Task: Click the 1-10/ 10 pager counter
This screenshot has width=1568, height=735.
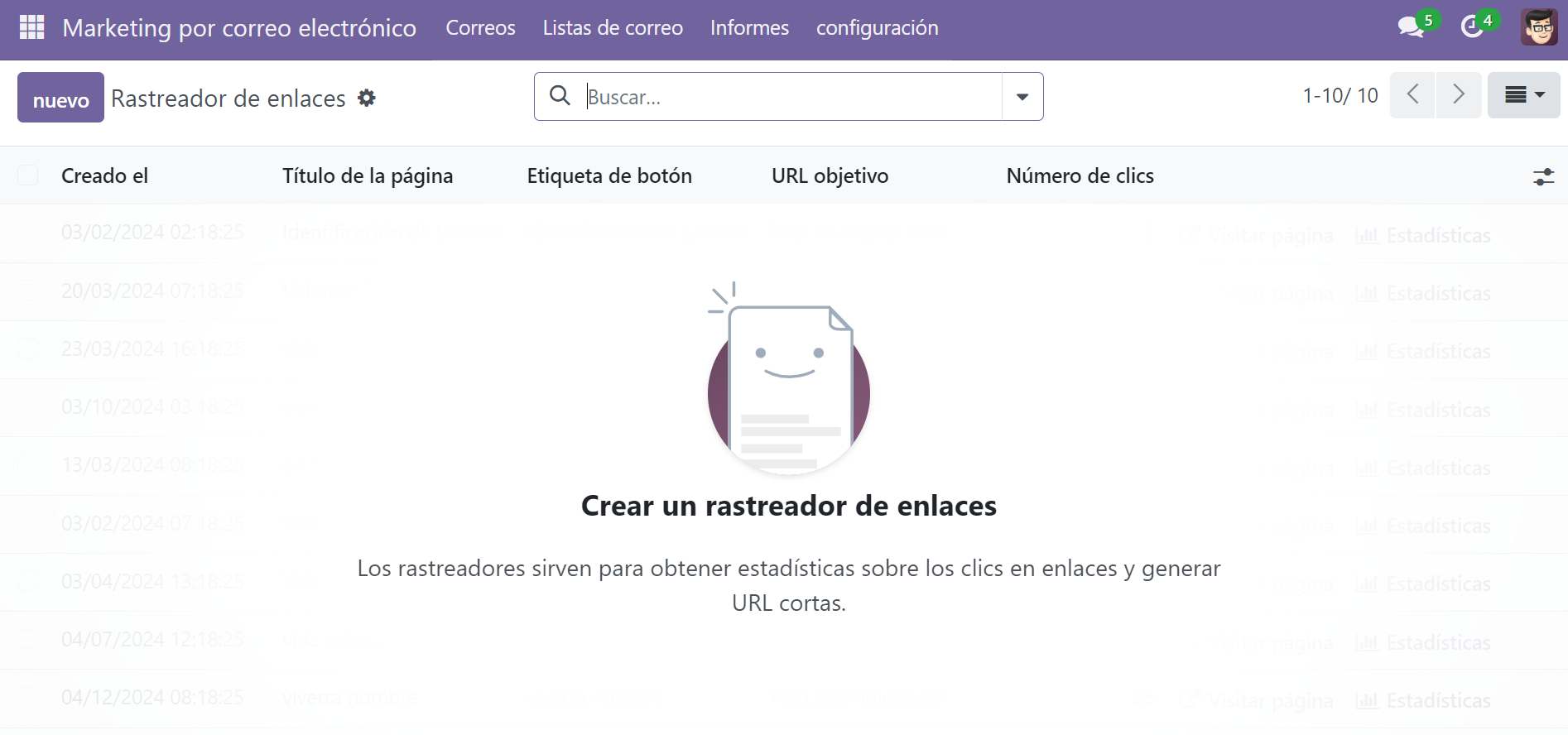Action: [x=1340, y=96]
